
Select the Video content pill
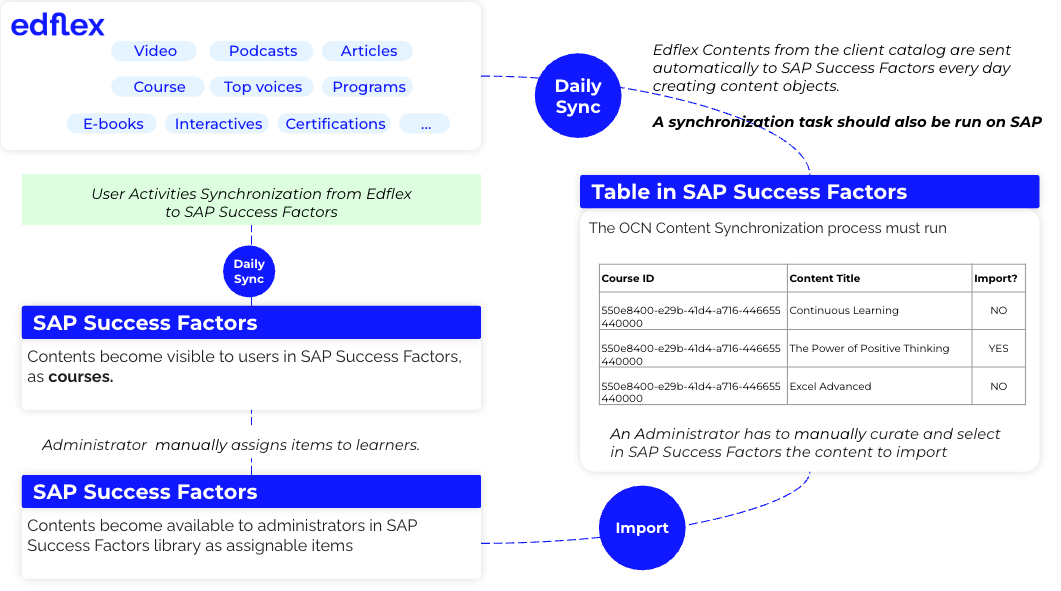pos(154,51)
